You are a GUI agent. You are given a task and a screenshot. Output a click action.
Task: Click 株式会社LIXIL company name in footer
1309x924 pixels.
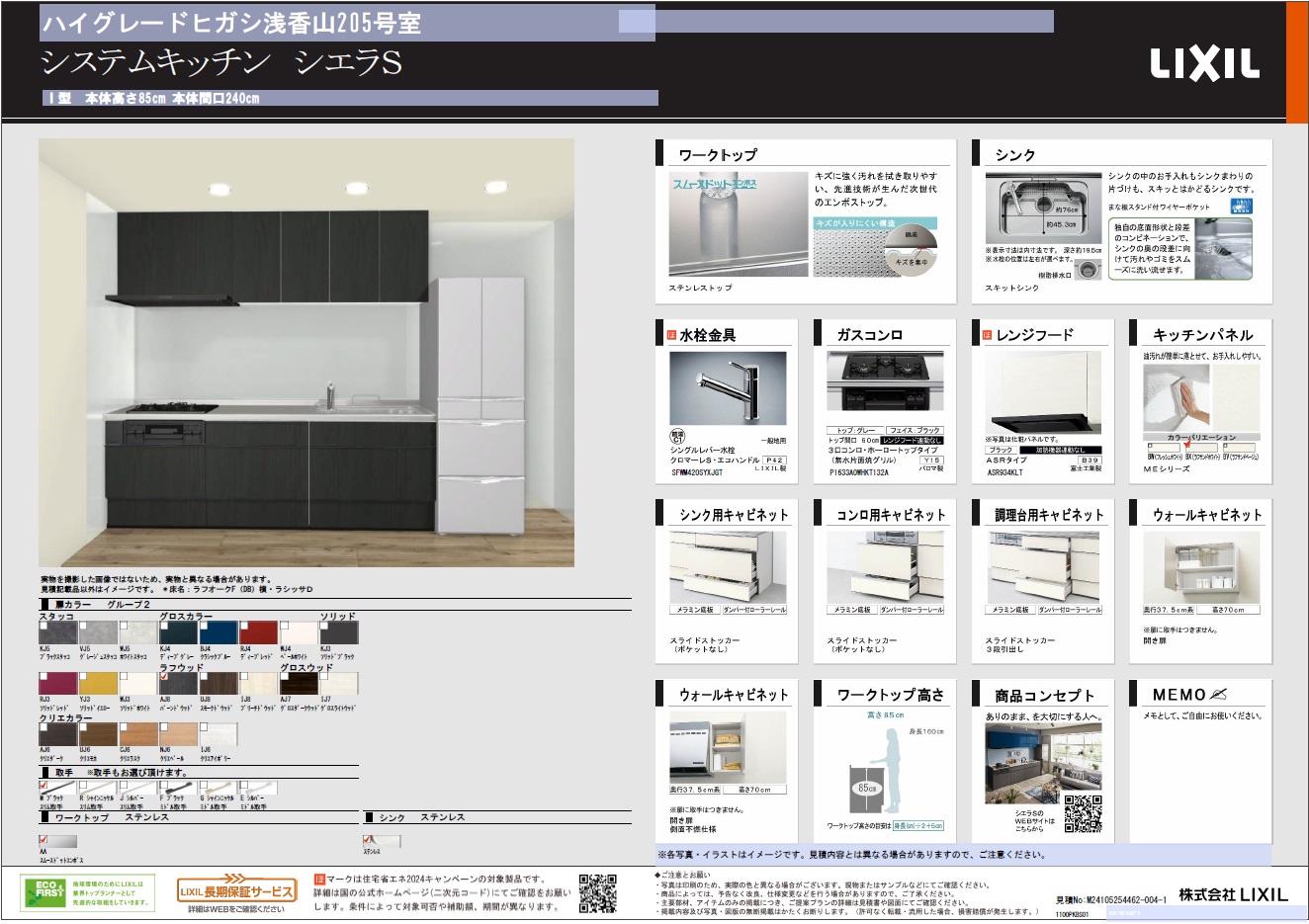click(1233, 894)
